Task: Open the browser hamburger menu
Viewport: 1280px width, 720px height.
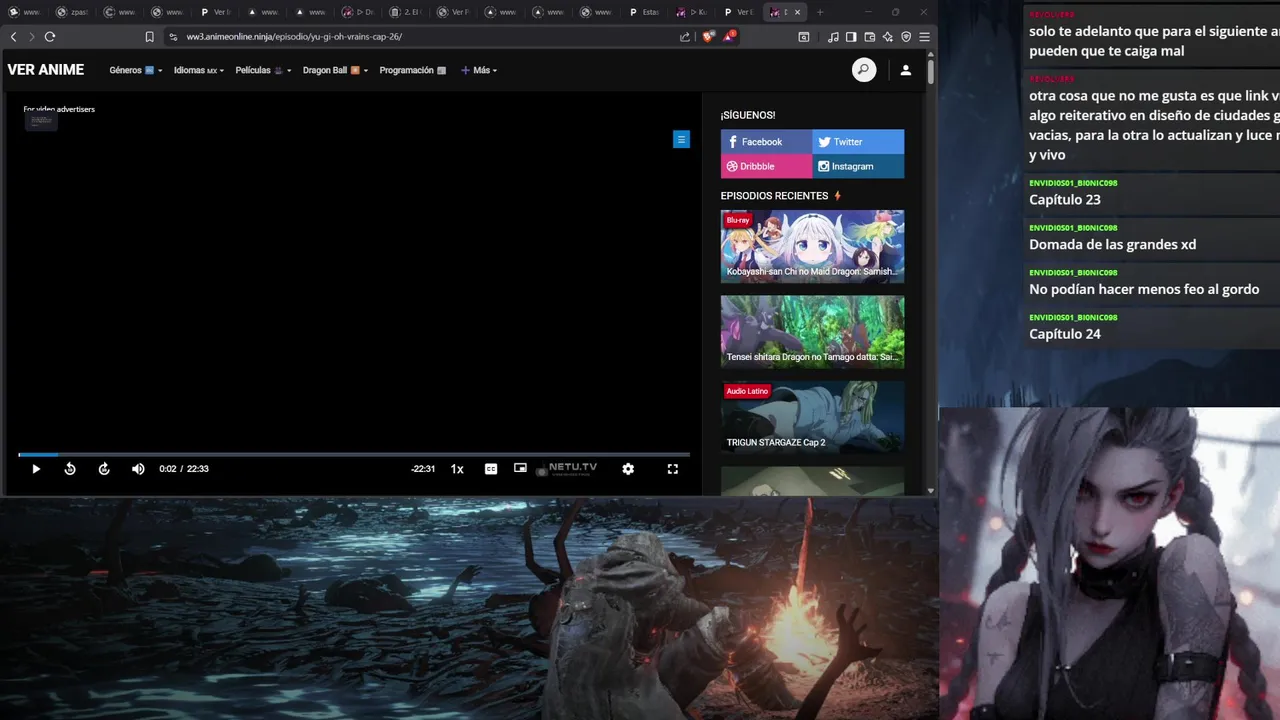Action: click(x=924, y=37)
